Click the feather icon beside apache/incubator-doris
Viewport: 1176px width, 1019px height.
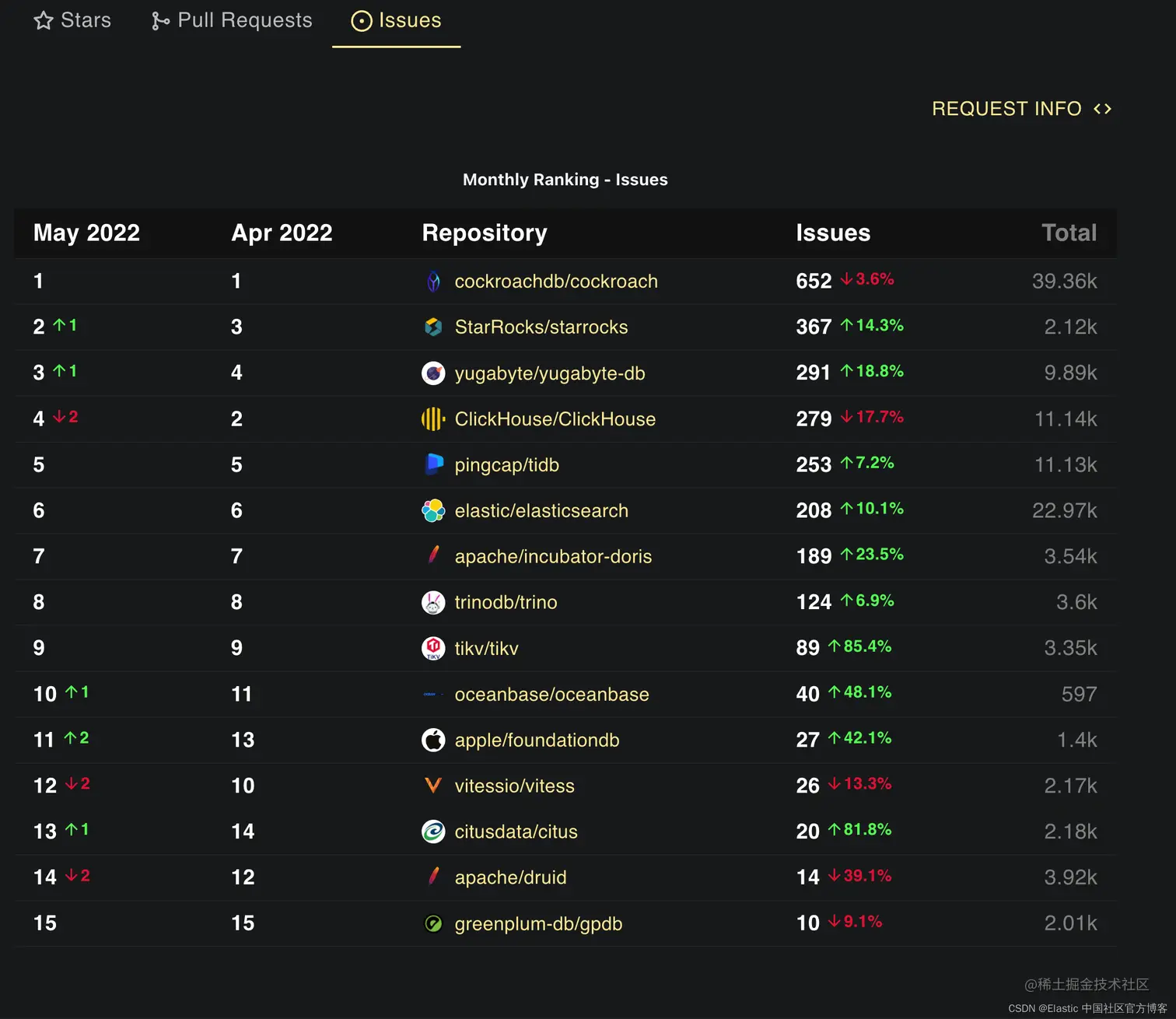point(433,555)
